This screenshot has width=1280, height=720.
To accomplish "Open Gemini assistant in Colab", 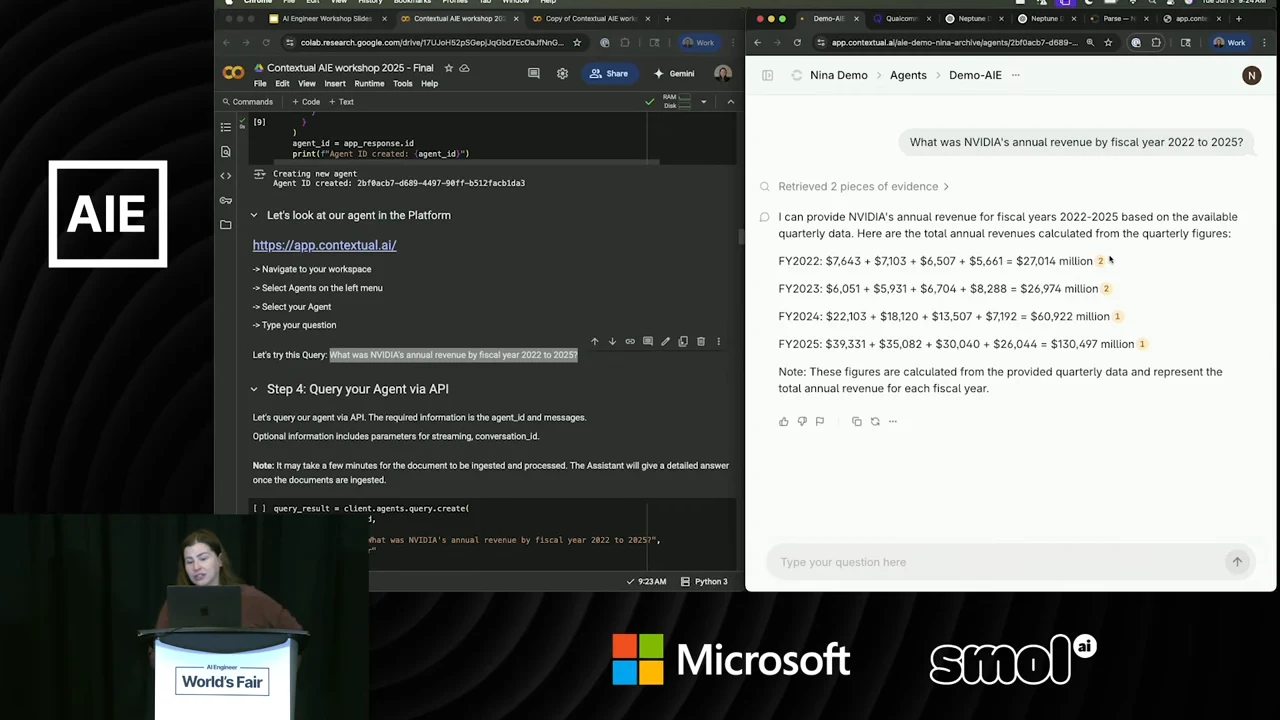I will (x=673, y=73).
